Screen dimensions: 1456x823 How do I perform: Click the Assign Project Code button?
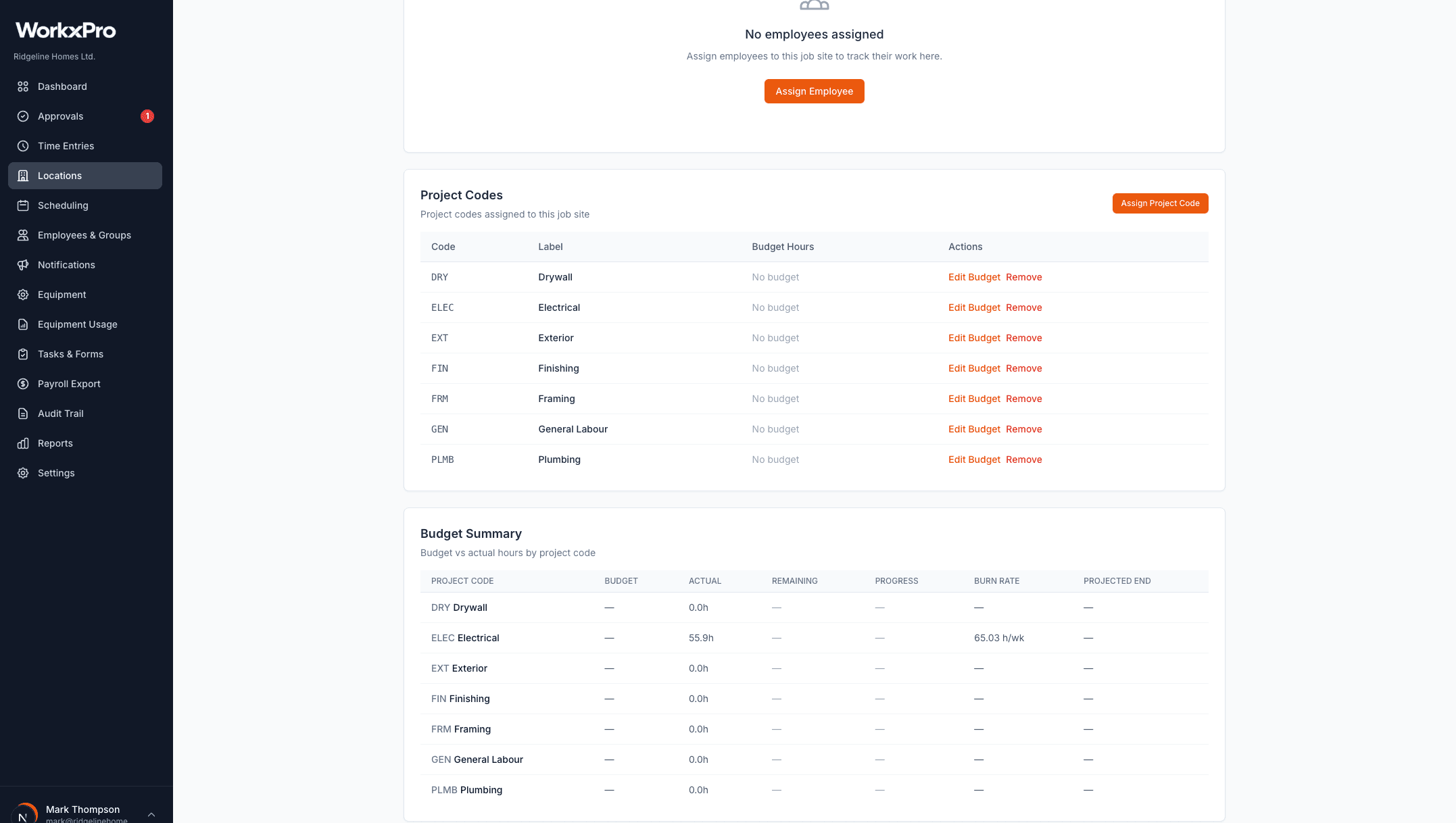(1160, 203)
